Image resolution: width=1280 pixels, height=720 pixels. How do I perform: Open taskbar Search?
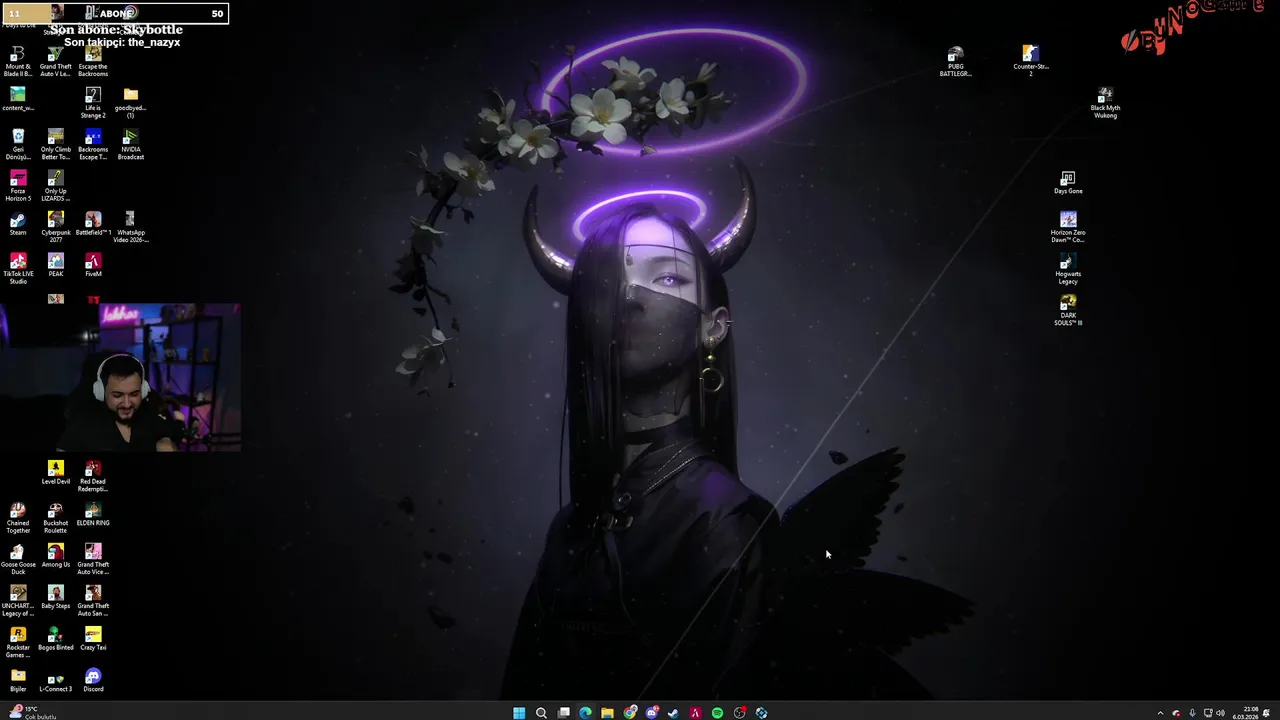click(x=541, y=713)
